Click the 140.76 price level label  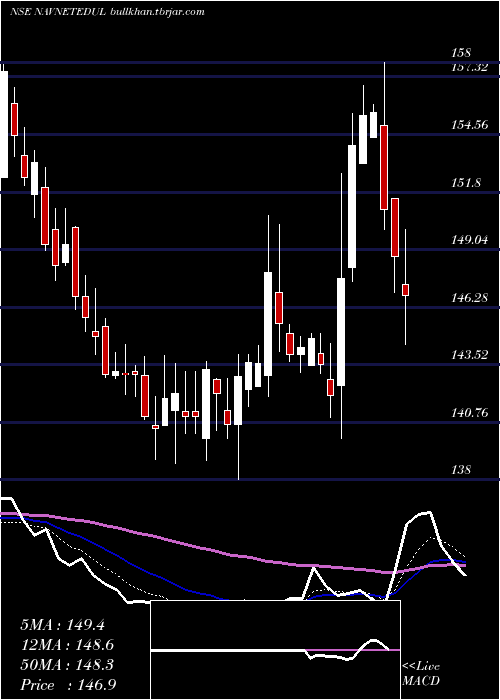[469, 412]
